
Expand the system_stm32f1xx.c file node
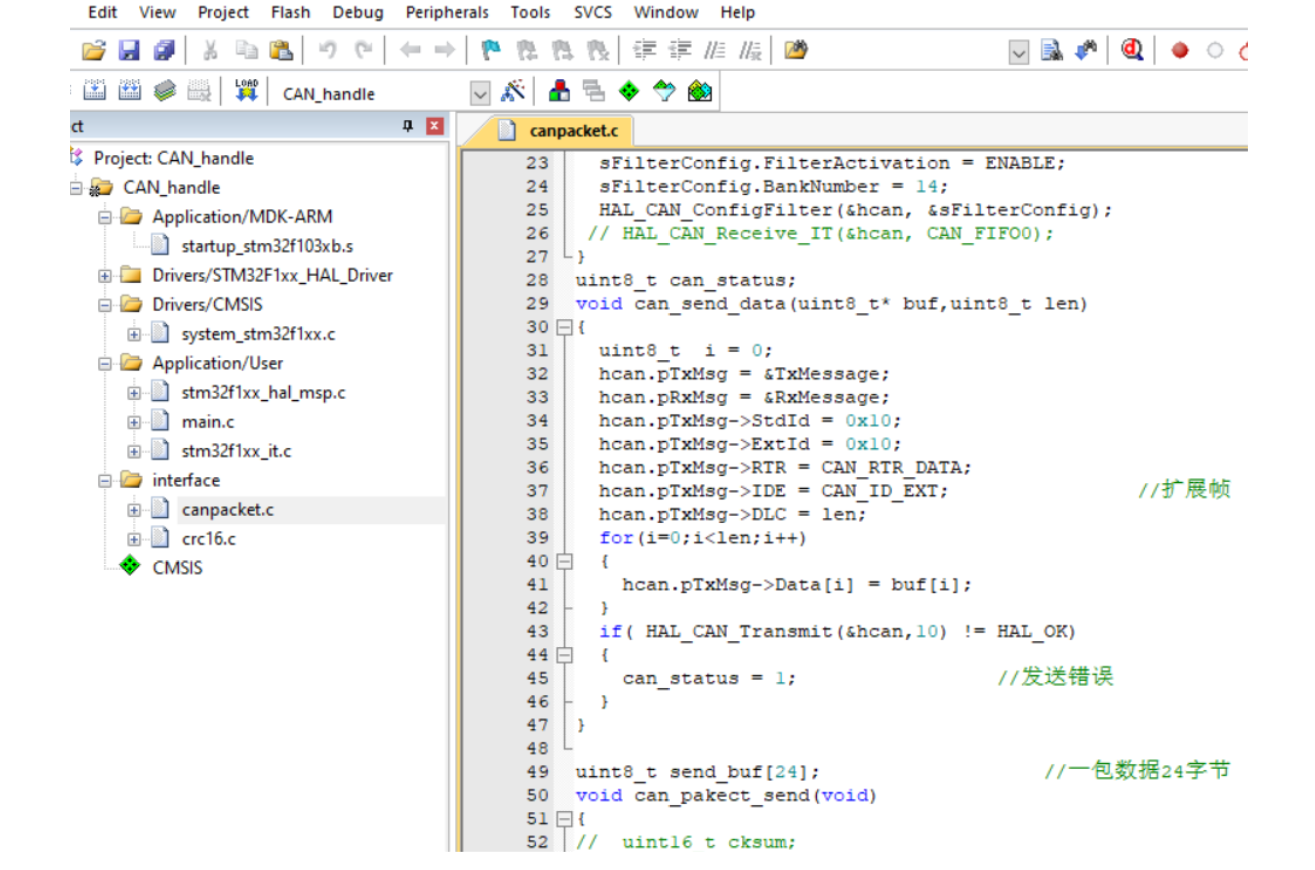134,334
